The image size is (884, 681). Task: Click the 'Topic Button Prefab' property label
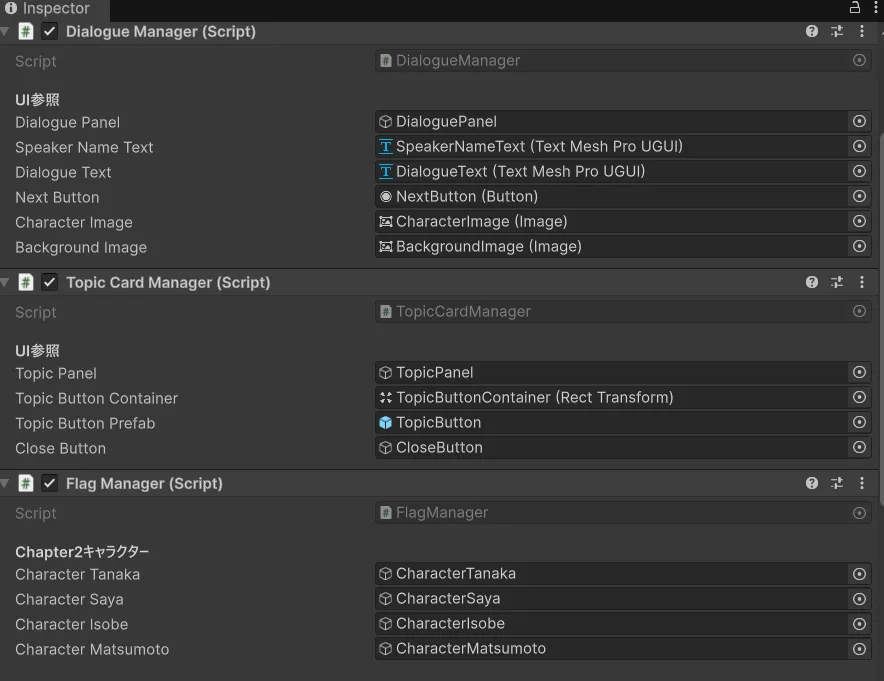coord(85,423)
